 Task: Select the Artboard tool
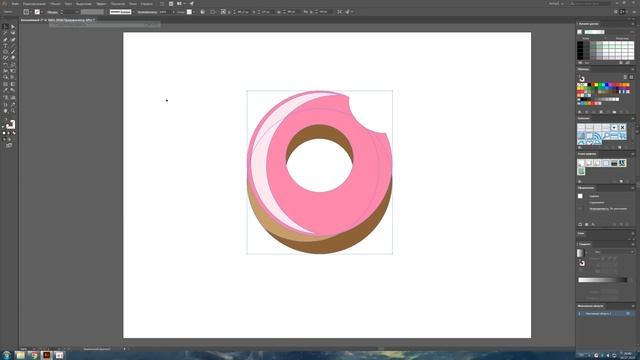coord(5,104)
